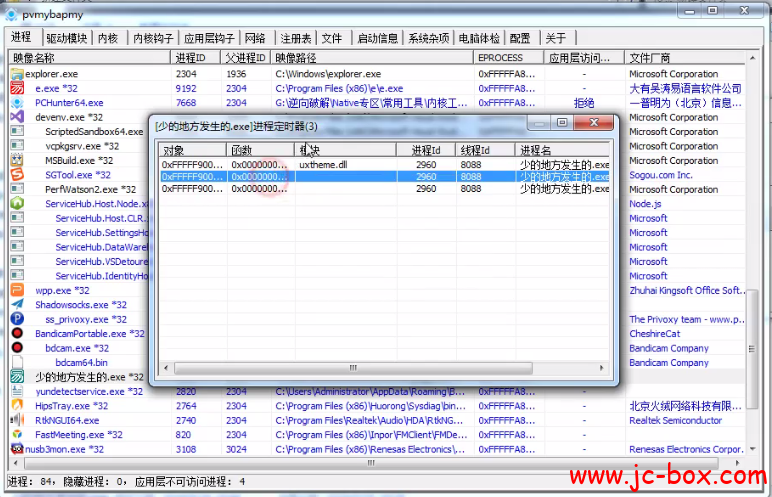Open the 内核 tab

tap(108, 38)
